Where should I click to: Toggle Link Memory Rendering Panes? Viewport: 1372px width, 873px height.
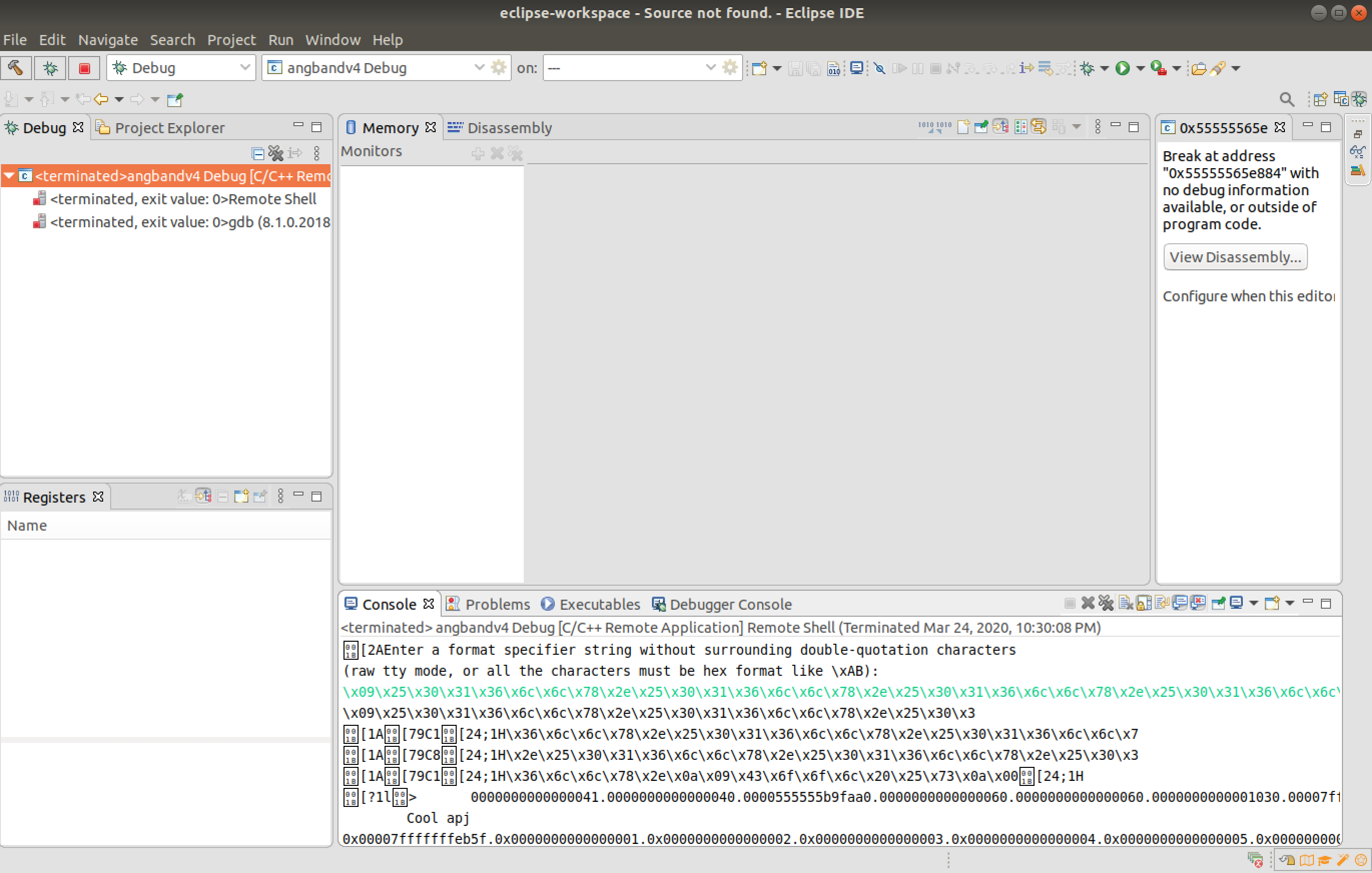click(1039, 127)
